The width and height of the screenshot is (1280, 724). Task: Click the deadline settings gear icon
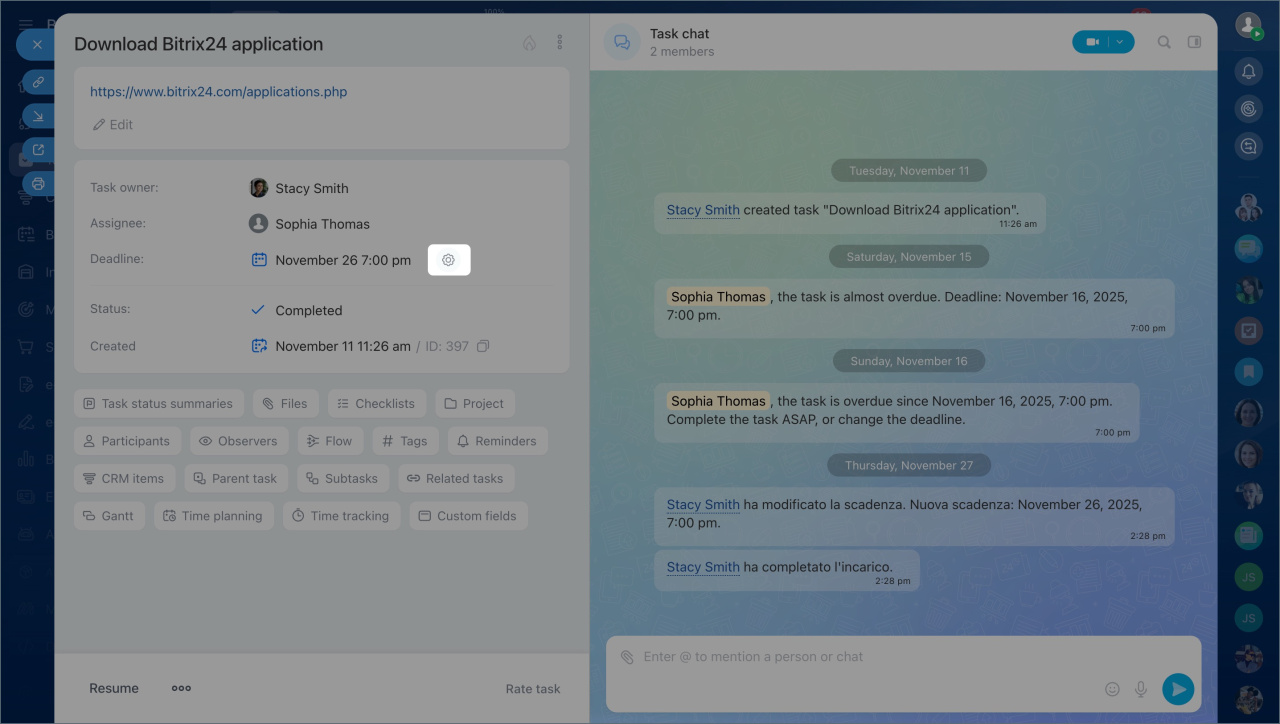pyautogui.click(x=448, y=260)
